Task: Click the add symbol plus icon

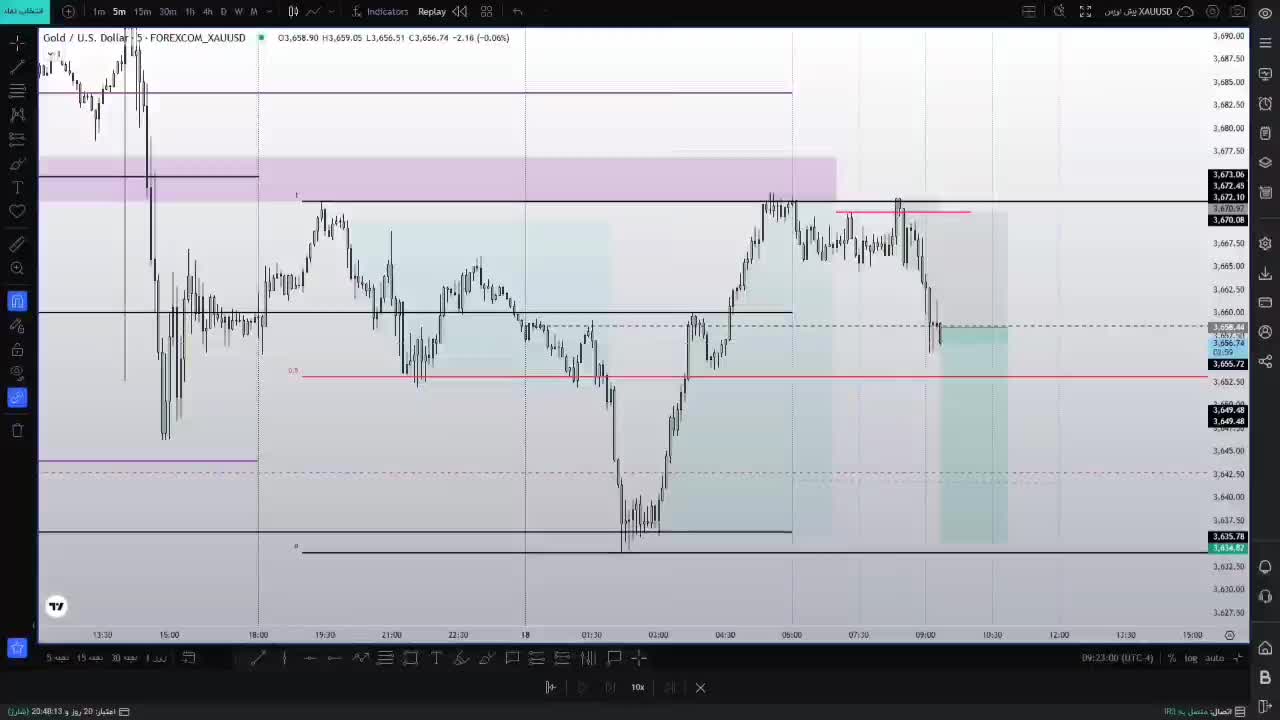Action: [68, 12]
